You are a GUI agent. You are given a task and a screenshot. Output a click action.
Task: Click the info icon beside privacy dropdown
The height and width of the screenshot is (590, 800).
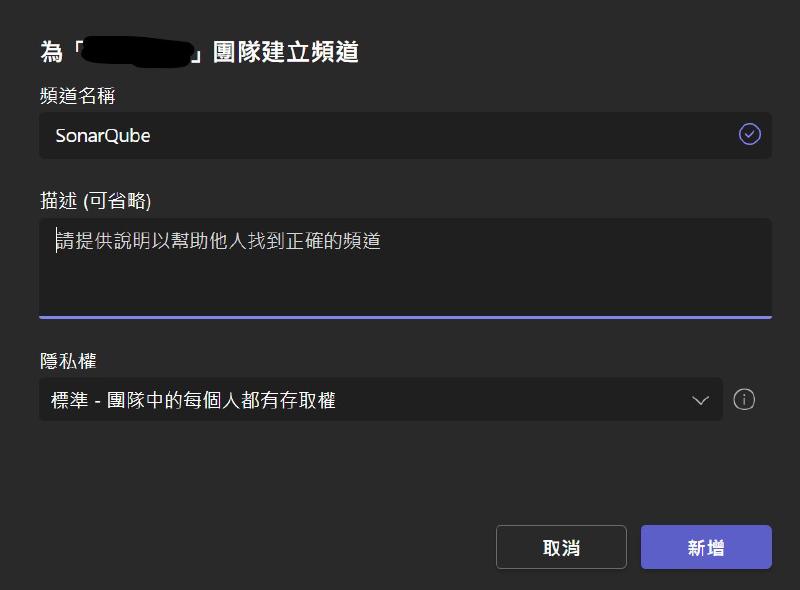pos(744,400)
